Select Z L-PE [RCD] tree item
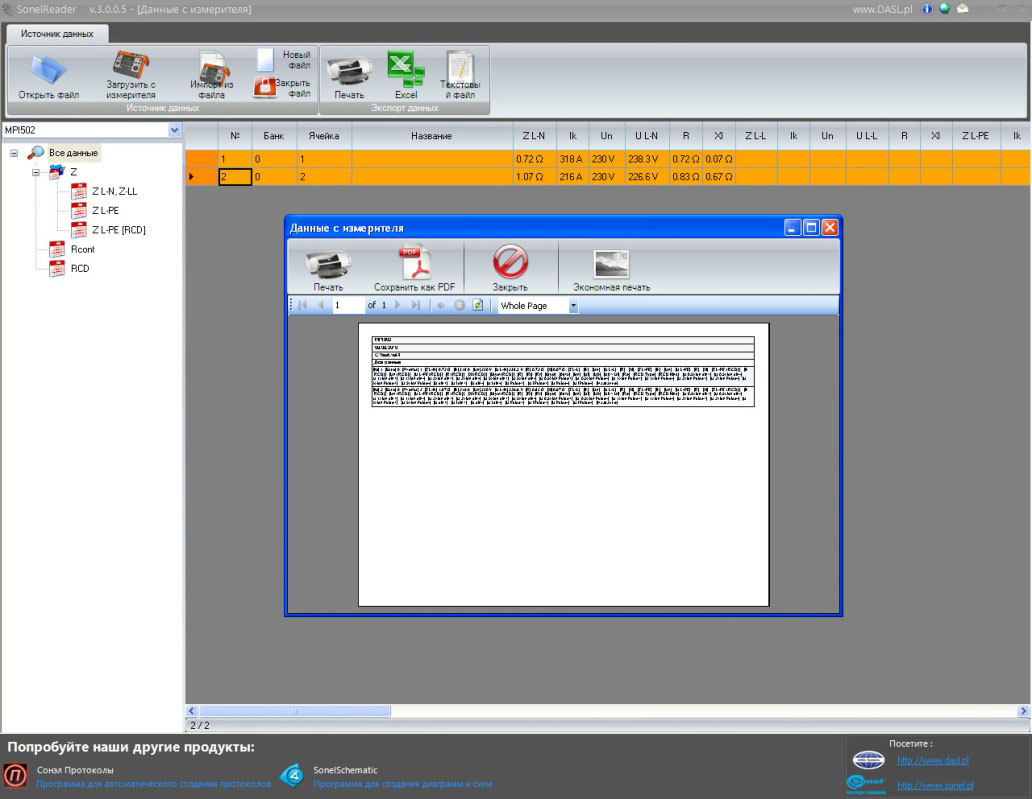 coord(118,230)
